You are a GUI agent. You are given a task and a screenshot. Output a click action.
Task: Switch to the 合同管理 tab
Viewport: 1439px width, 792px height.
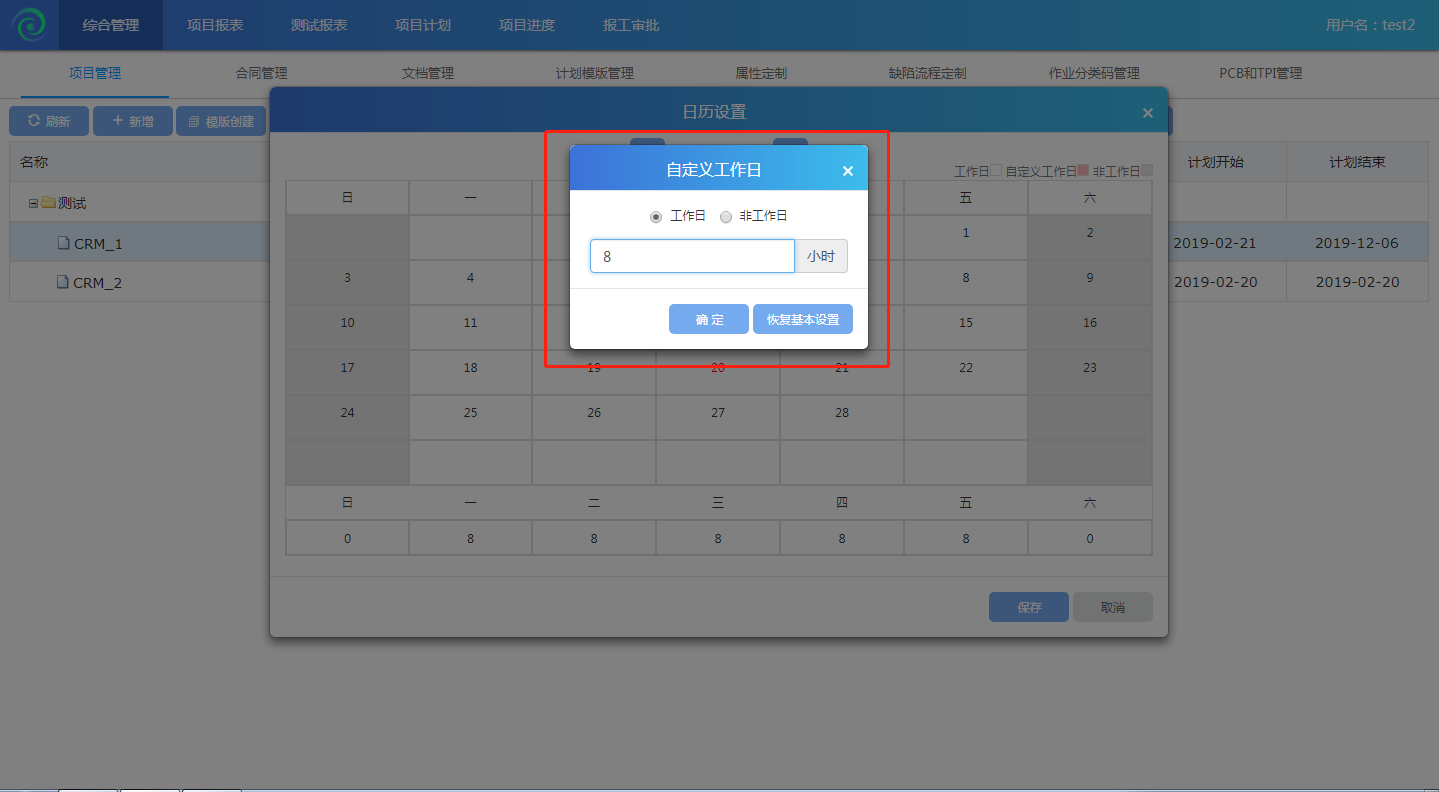coord(261,73)
